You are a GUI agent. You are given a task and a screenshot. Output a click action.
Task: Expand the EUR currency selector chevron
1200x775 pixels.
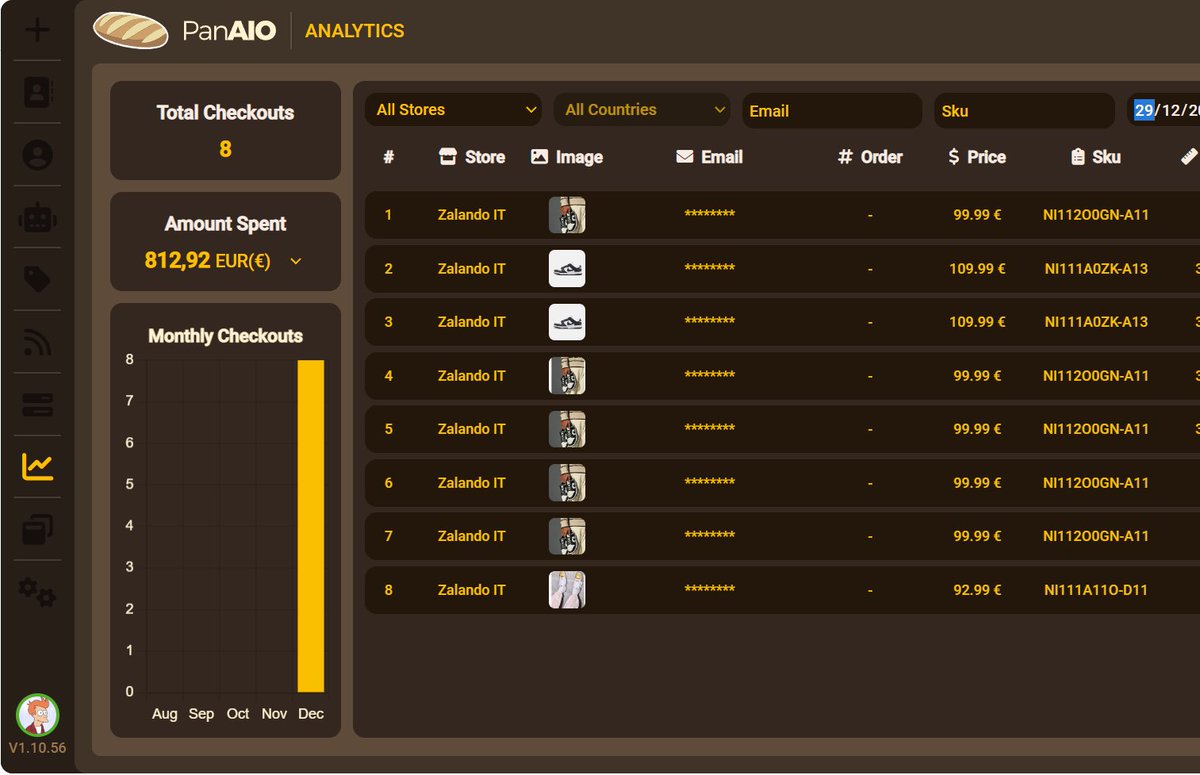(x=295, y=261)
